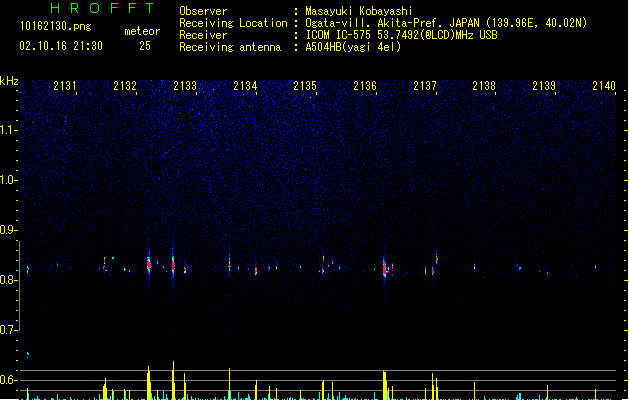Screen dimensions: 629x400
Task: Click the date stamp 02.10.16 21:30
Action: pyautogui.click(x=61, y=46)
